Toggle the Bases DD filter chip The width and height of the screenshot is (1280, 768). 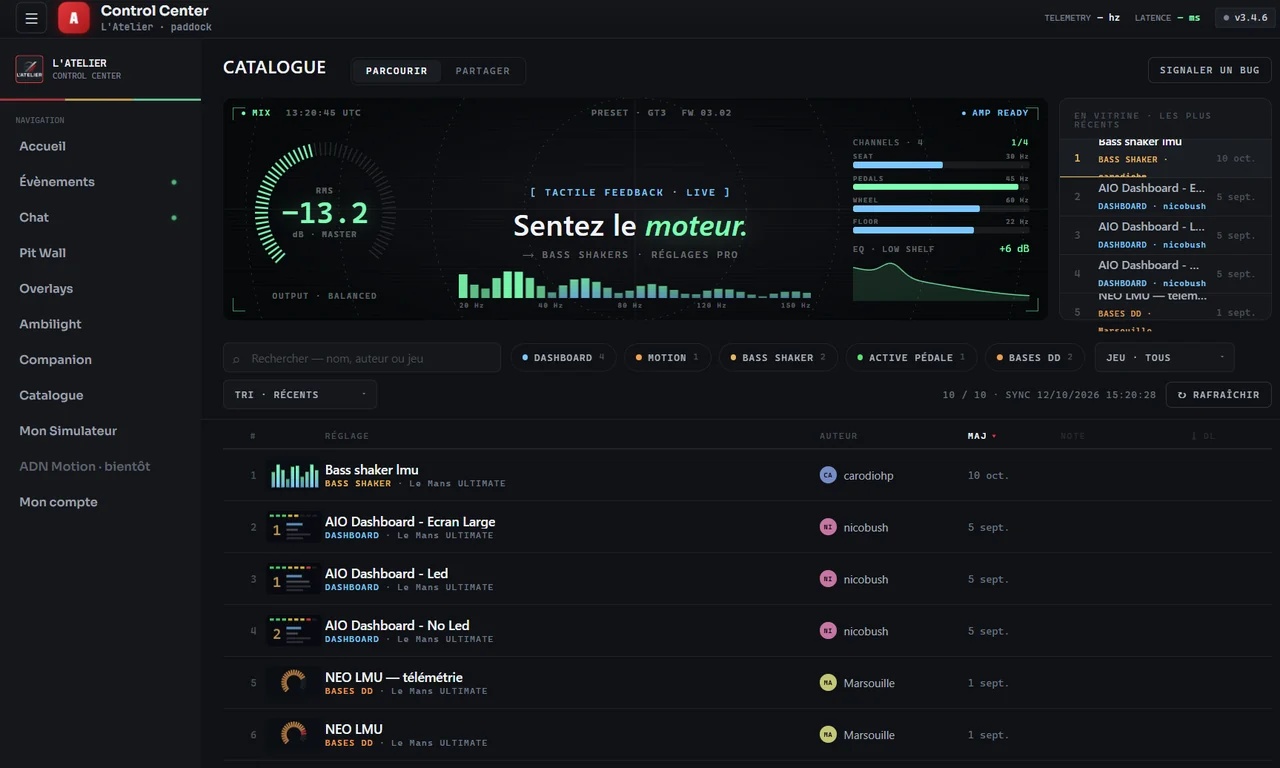(1034, 357)
